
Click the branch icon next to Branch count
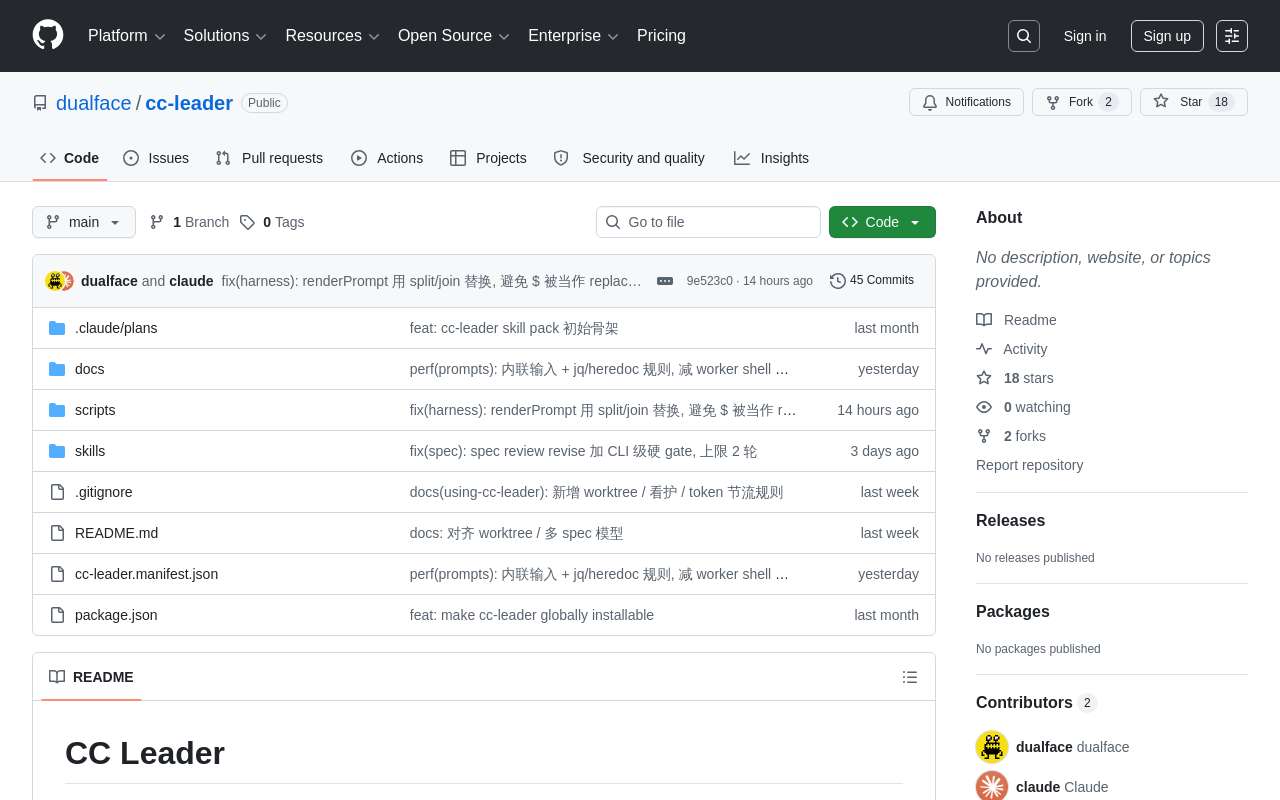[x=157, y=222]
